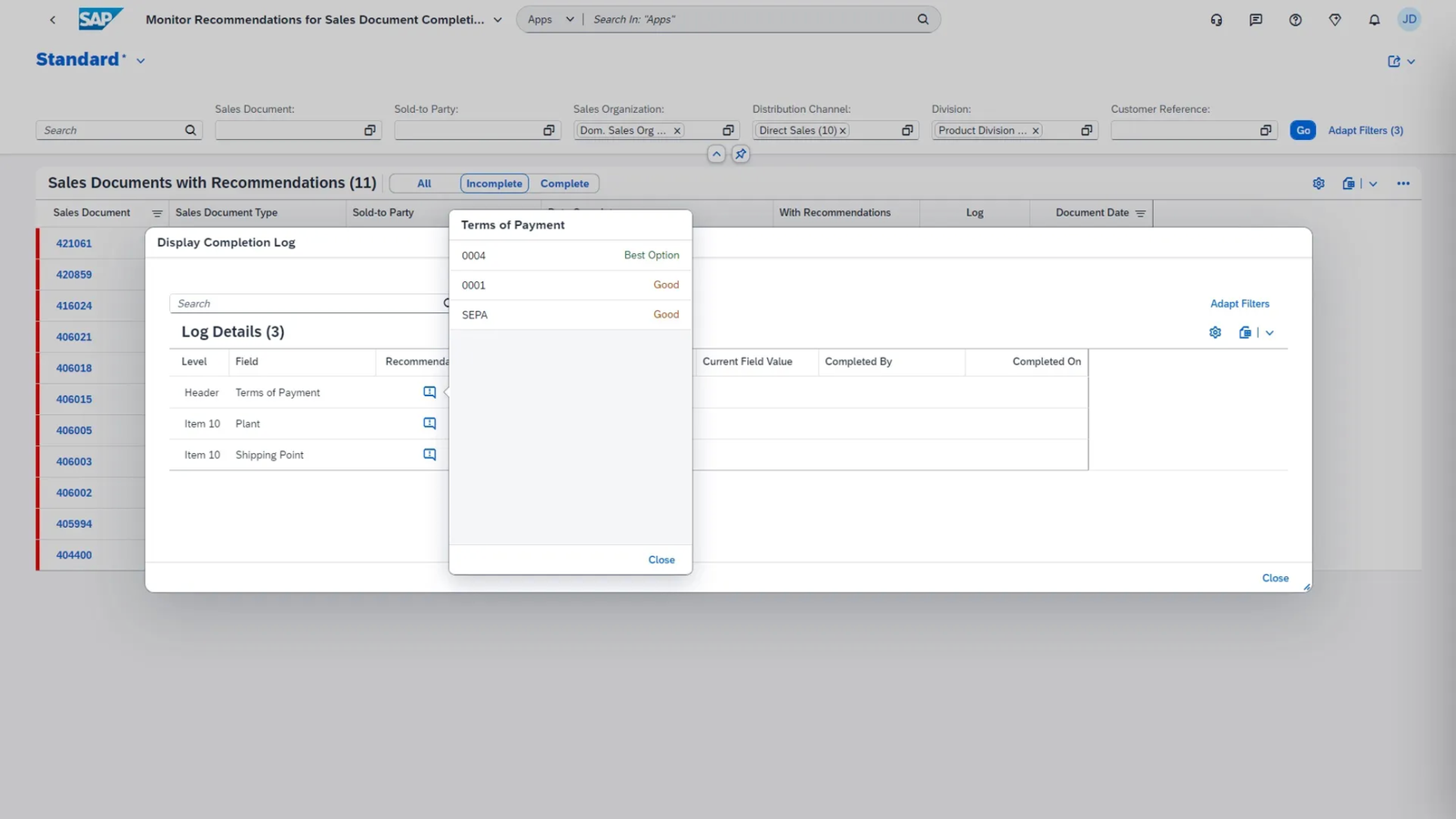Switch to the All segment filter
Viewport: 1456px width, 819px height.
[424, 184]
